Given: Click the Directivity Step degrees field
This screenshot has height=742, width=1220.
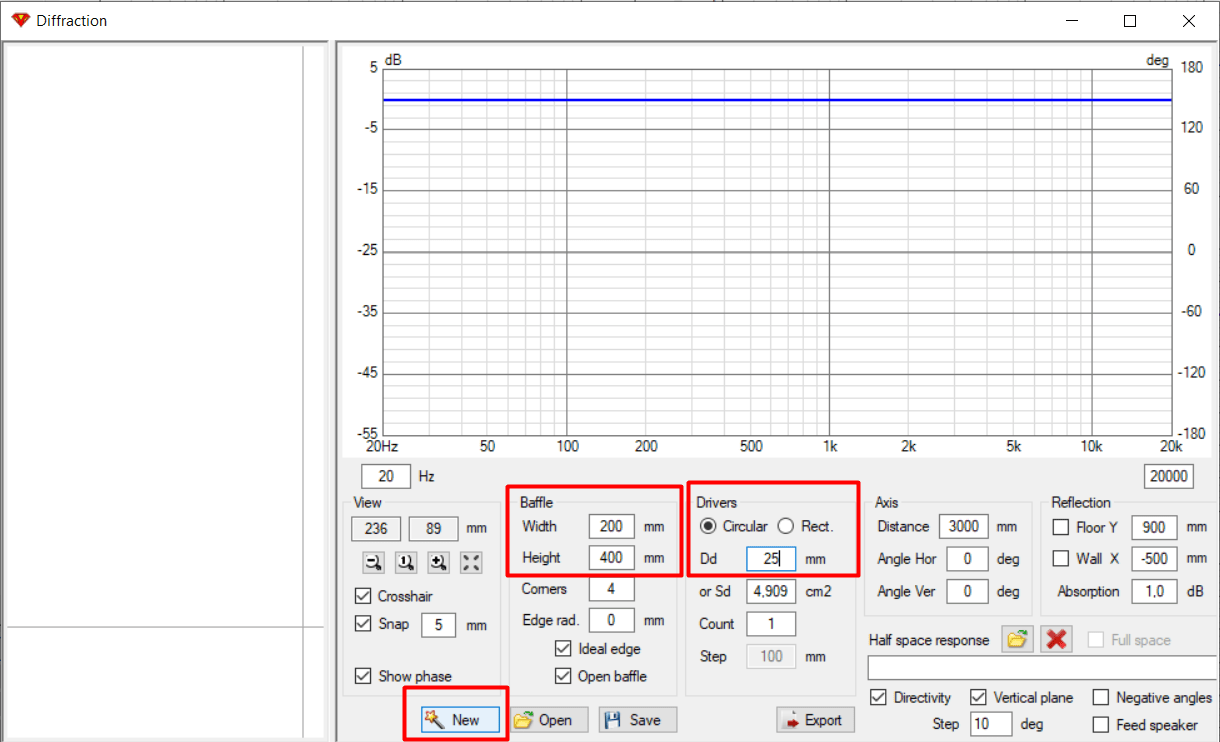Looking at the screenshot, I should pyautogui.click(x=991, y=724).
